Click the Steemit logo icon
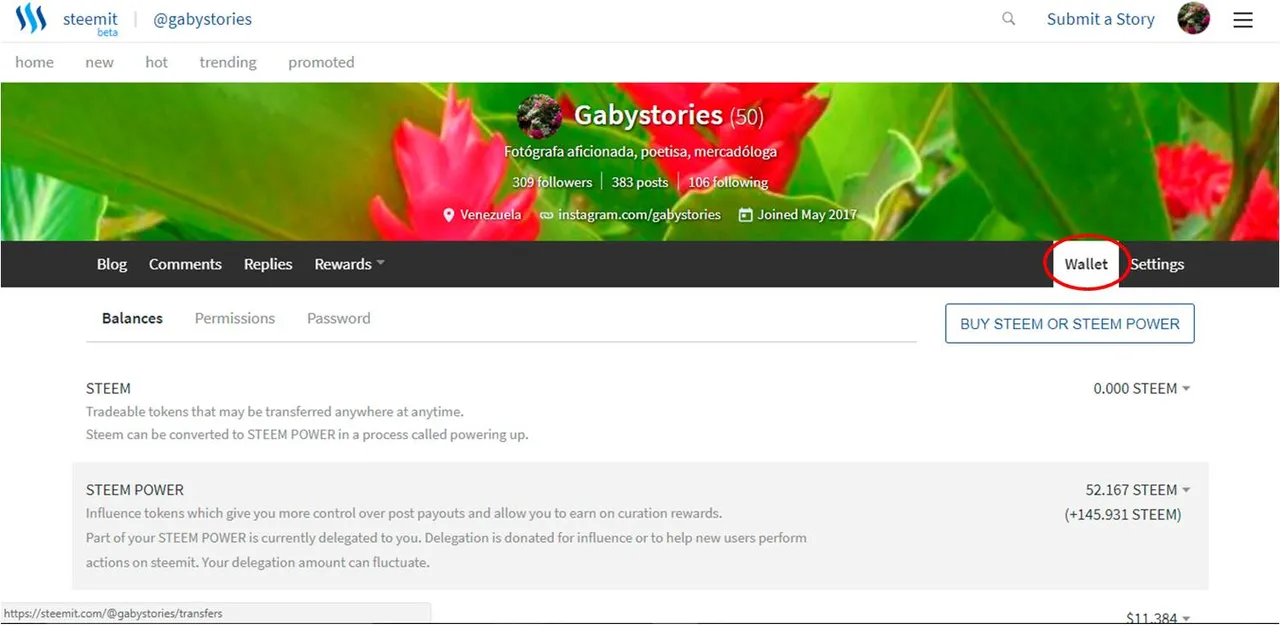Image resolution: width=1280 pixels, height=625 pixels. (x=31, y=19)
